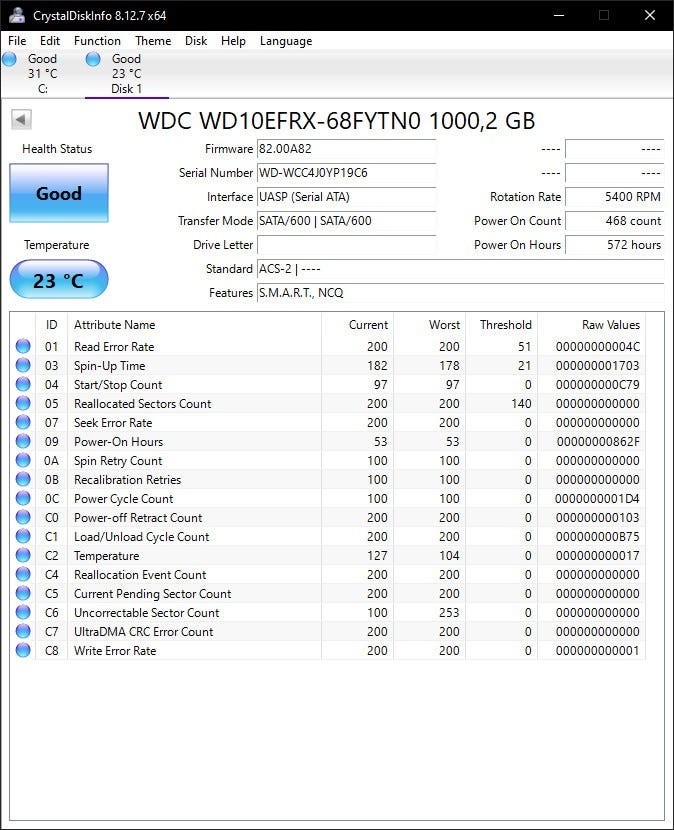This screenshot has width=674, height=830.
Task: Click status orb of Reallocation Event Count row
Action: 23,574
